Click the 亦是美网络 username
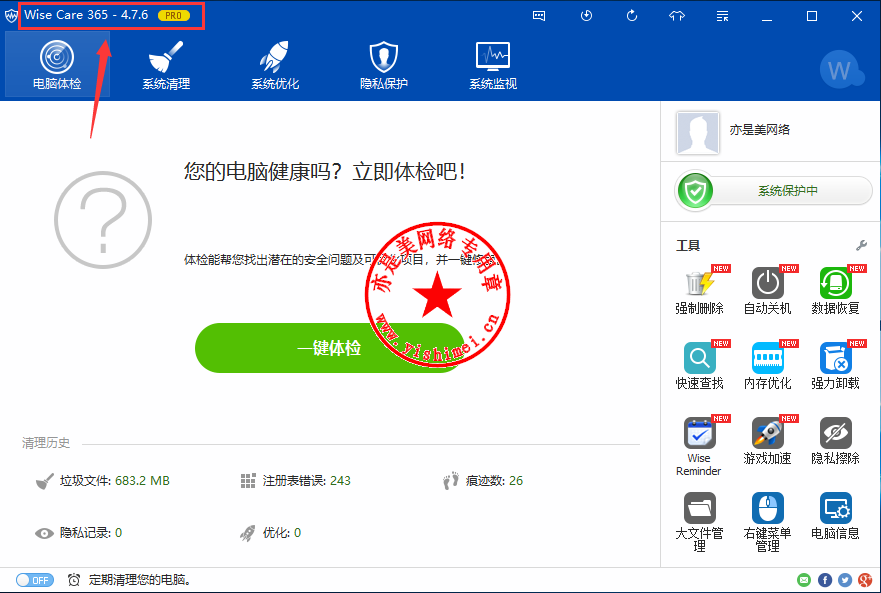Screen dimensions: 881x593 [760, 130]
